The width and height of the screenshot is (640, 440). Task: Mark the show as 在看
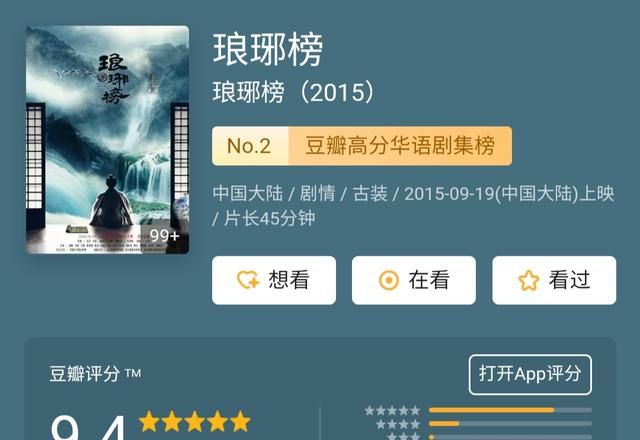(414, 280)
